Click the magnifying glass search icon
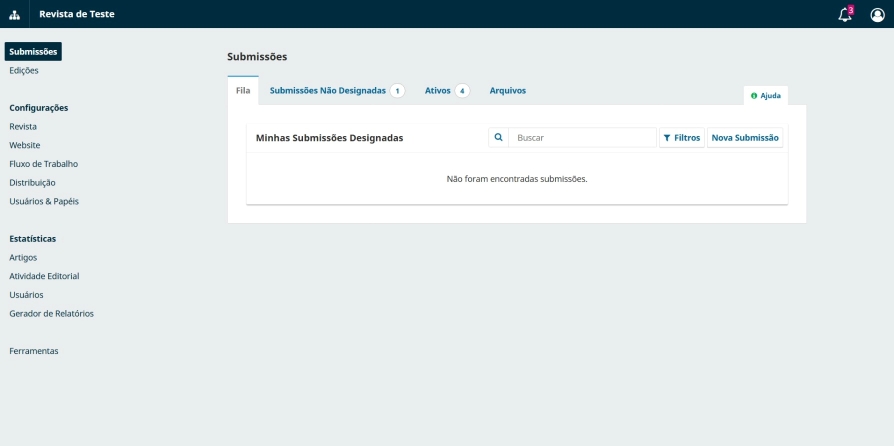The image size is (894, 446). coord(499,137)
